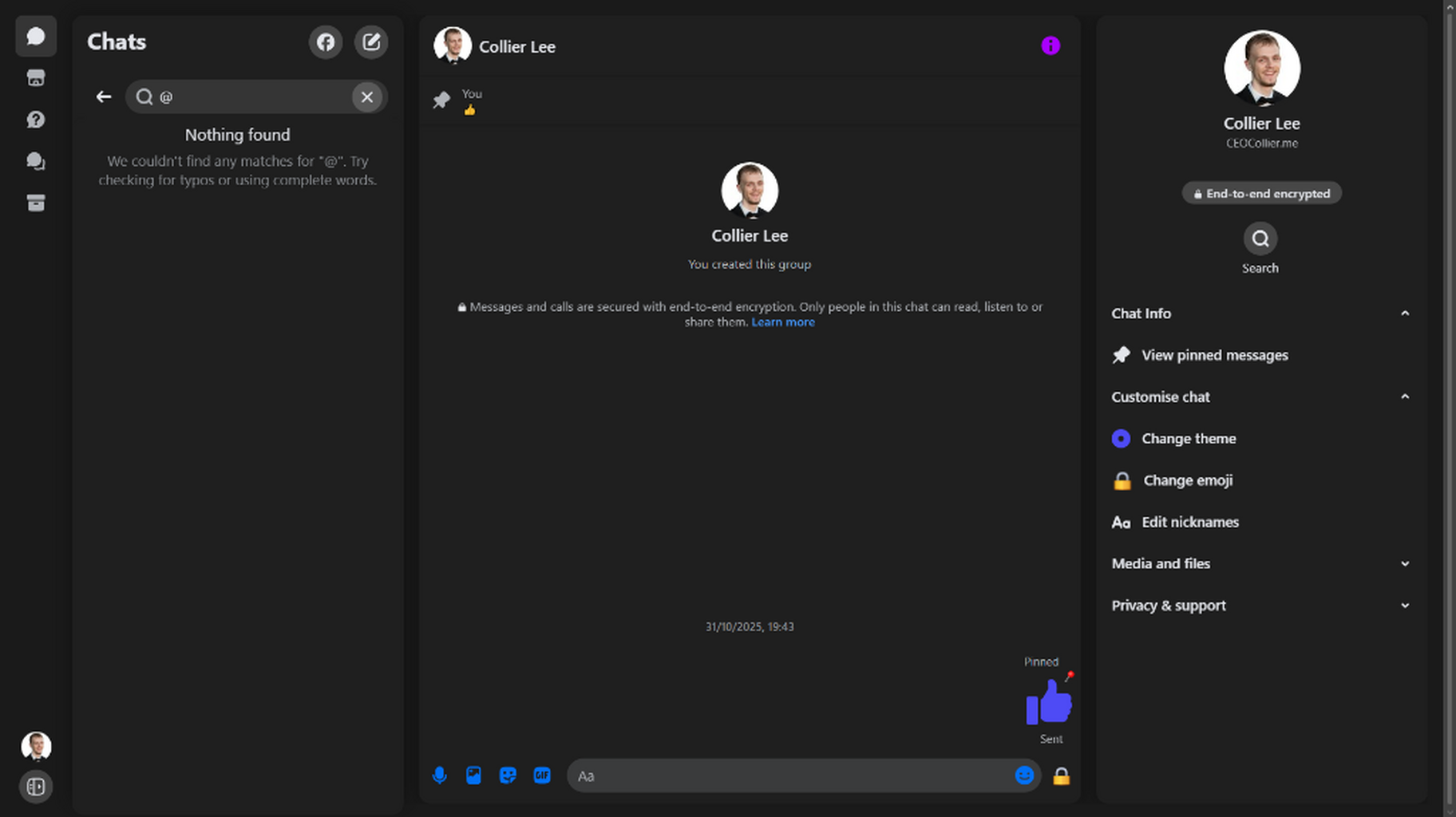Click your profile avatar in the bottom sidebar
Viewport: 1456px width, 817px height.
36,746
